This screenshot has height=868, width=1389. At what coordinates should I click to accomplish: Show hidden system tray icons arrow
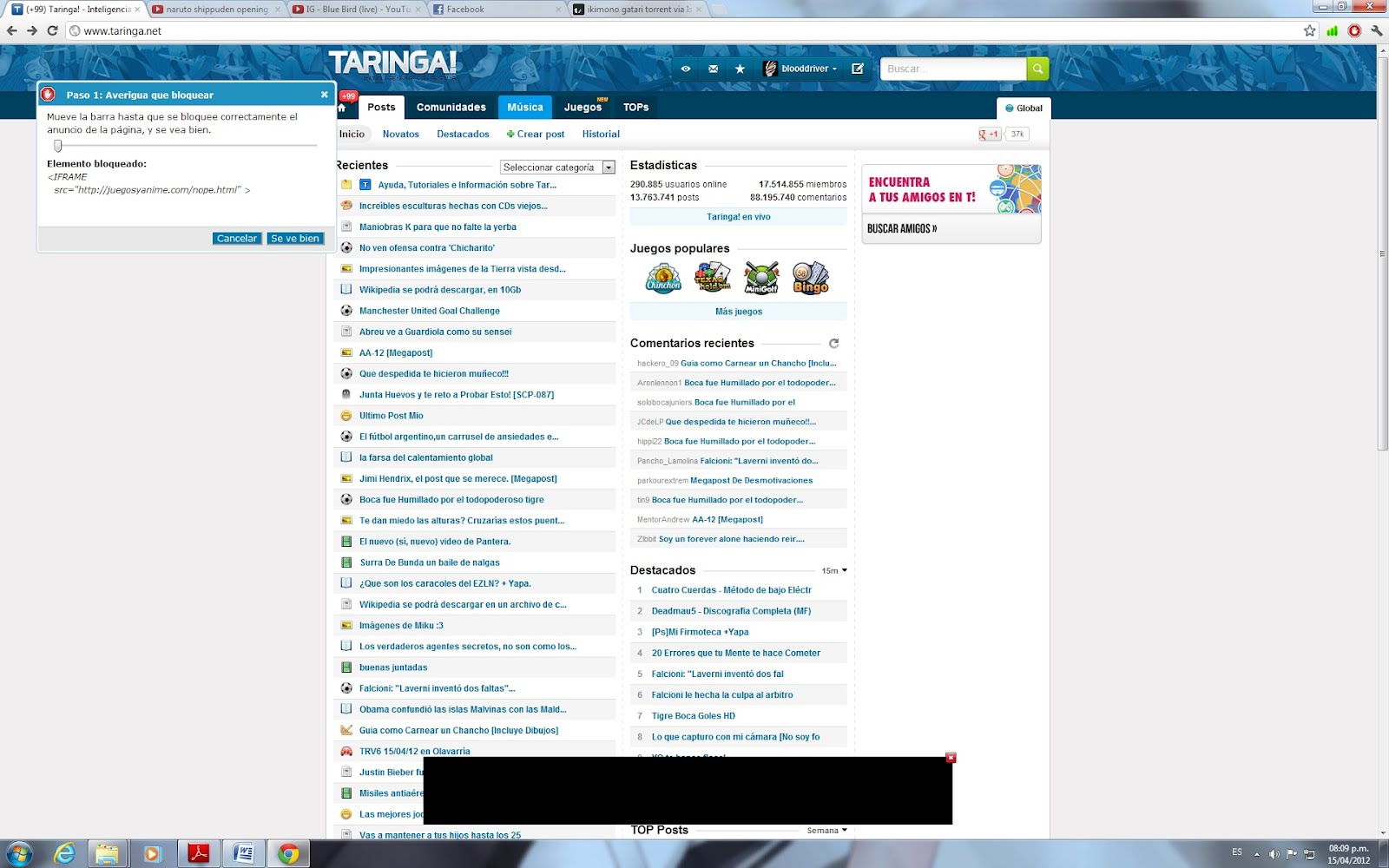pos(1256,853)
